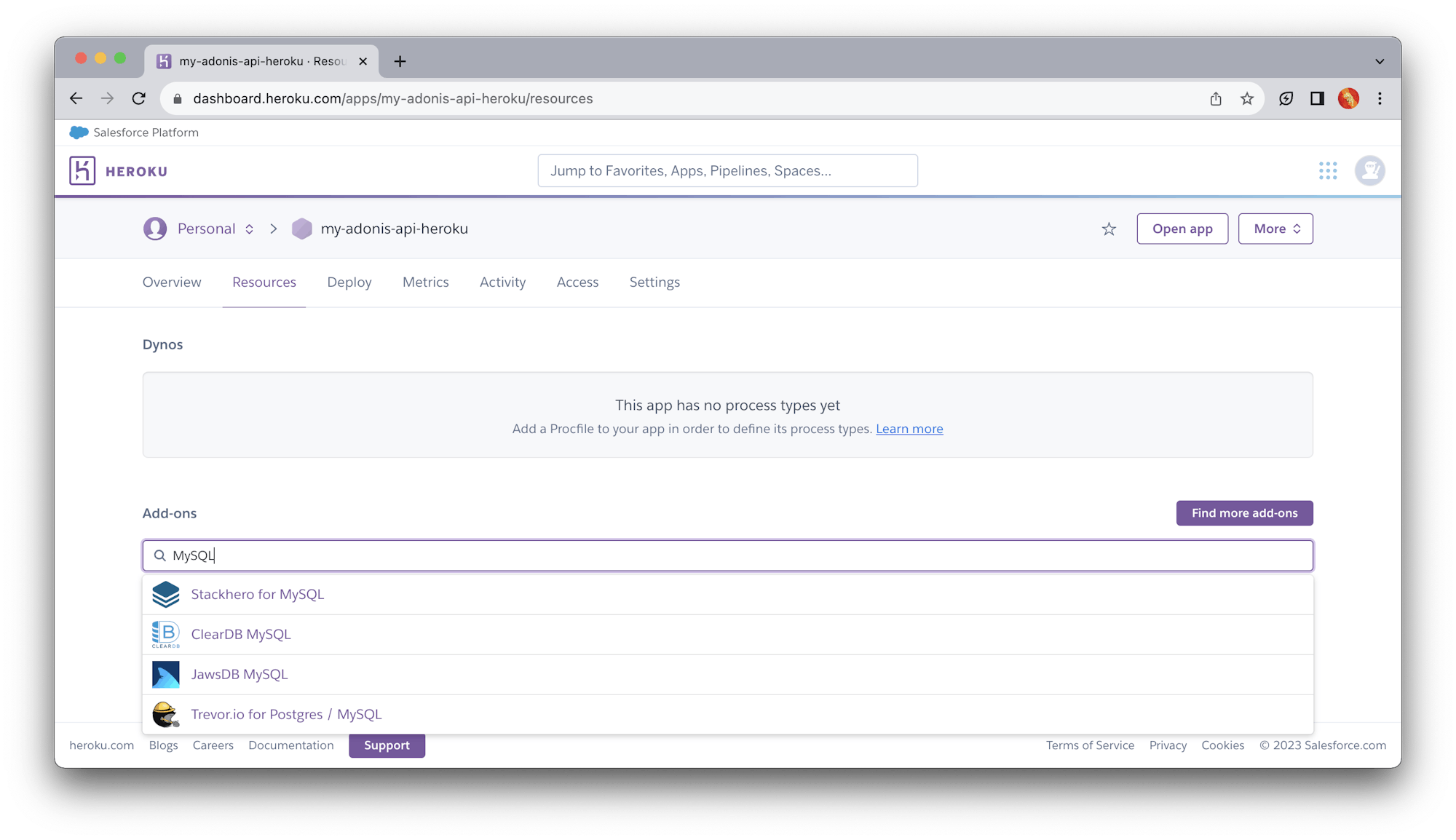The width and height of the screenshot is (1456, 840).
Task: Open the More dropdown
Action: (1275, 228)
